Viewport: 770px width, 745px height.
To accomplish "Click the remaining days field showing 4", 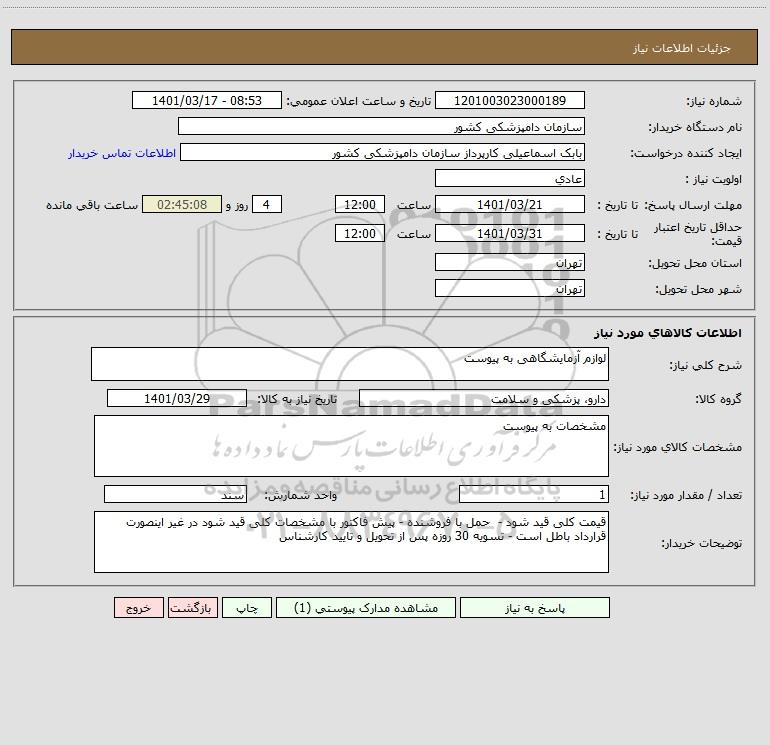I will tap(267, 204).
